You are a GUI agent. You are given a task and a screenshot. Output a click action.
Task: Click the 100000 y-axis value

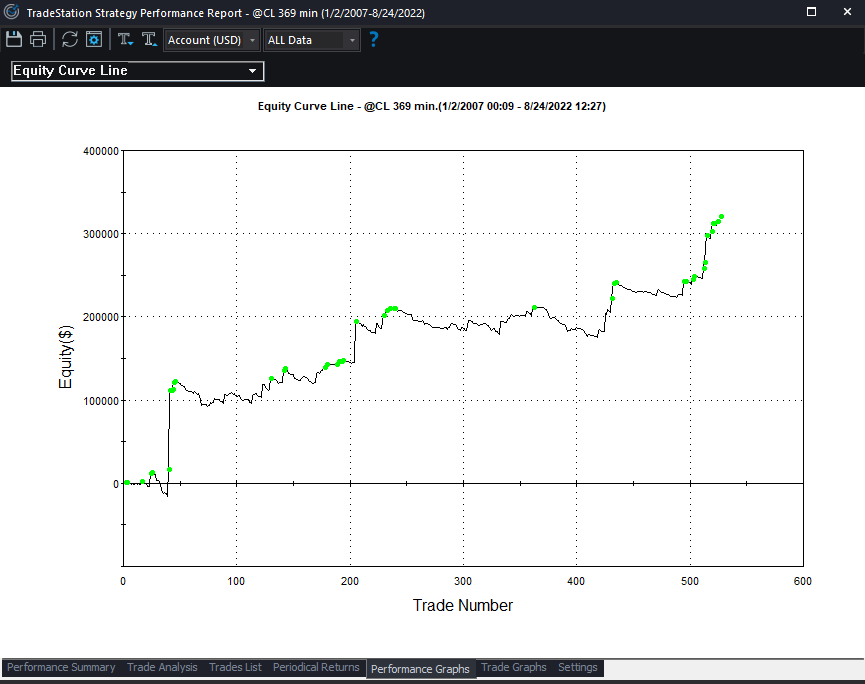click(x=101, y=401)
